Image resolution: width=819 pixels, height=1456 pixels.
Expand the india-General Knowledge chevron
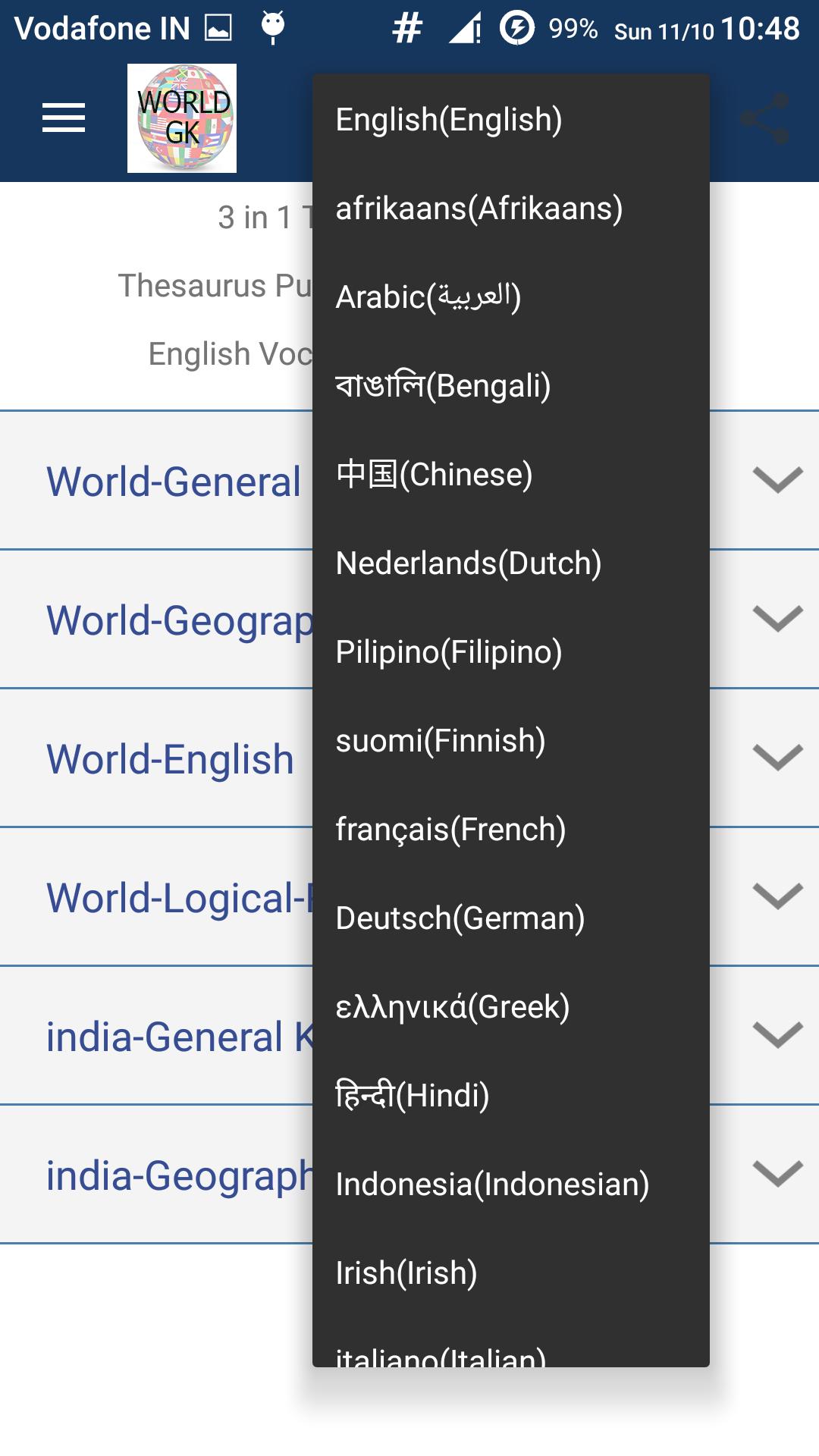tap(777, 1035)
